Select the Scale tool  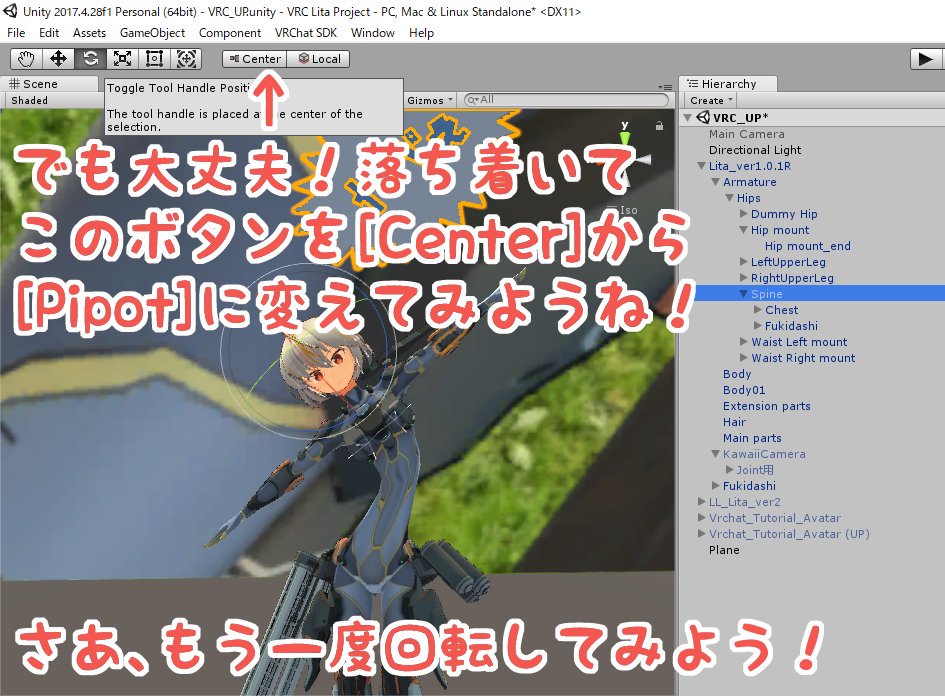pyautogui.click(x=122, y=58)
